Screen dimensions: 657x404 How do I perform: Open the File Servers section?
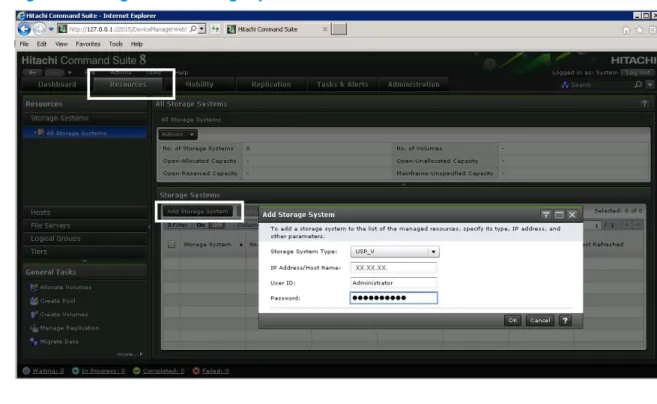tap(85, 225)
